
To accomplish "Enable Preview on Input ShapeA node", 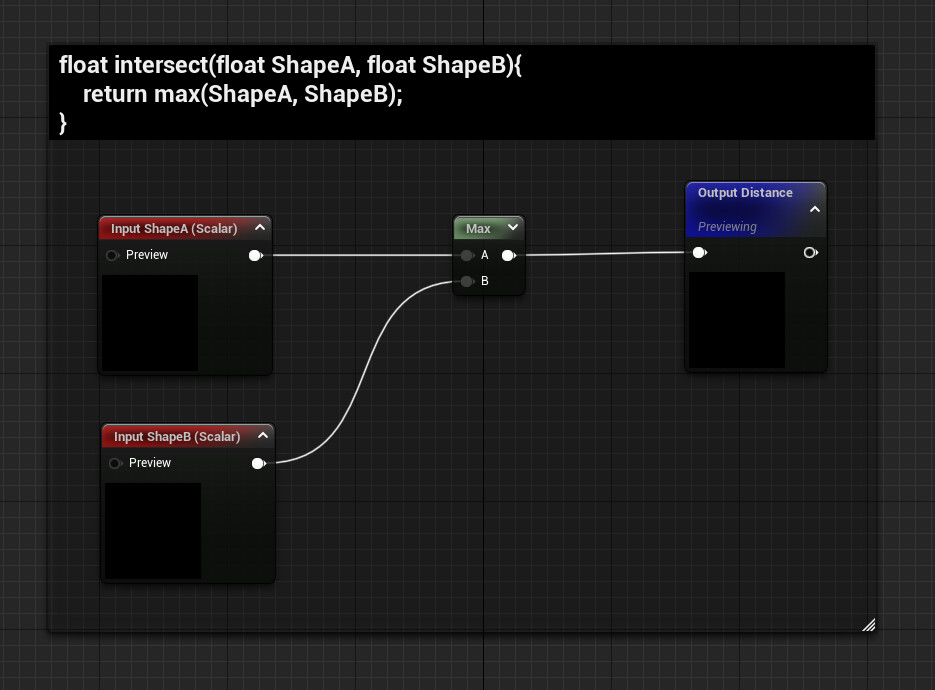I will 112,255.
